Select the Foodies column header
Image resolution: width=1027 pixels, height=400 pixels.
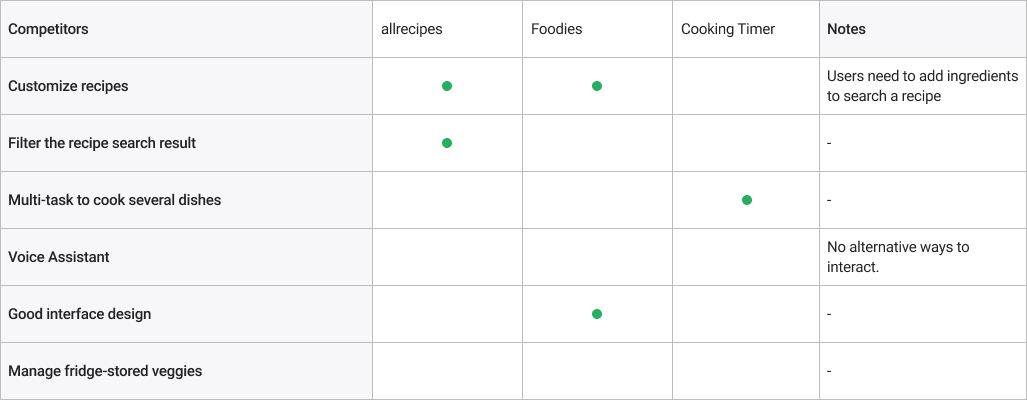click(x=556, y=29)
